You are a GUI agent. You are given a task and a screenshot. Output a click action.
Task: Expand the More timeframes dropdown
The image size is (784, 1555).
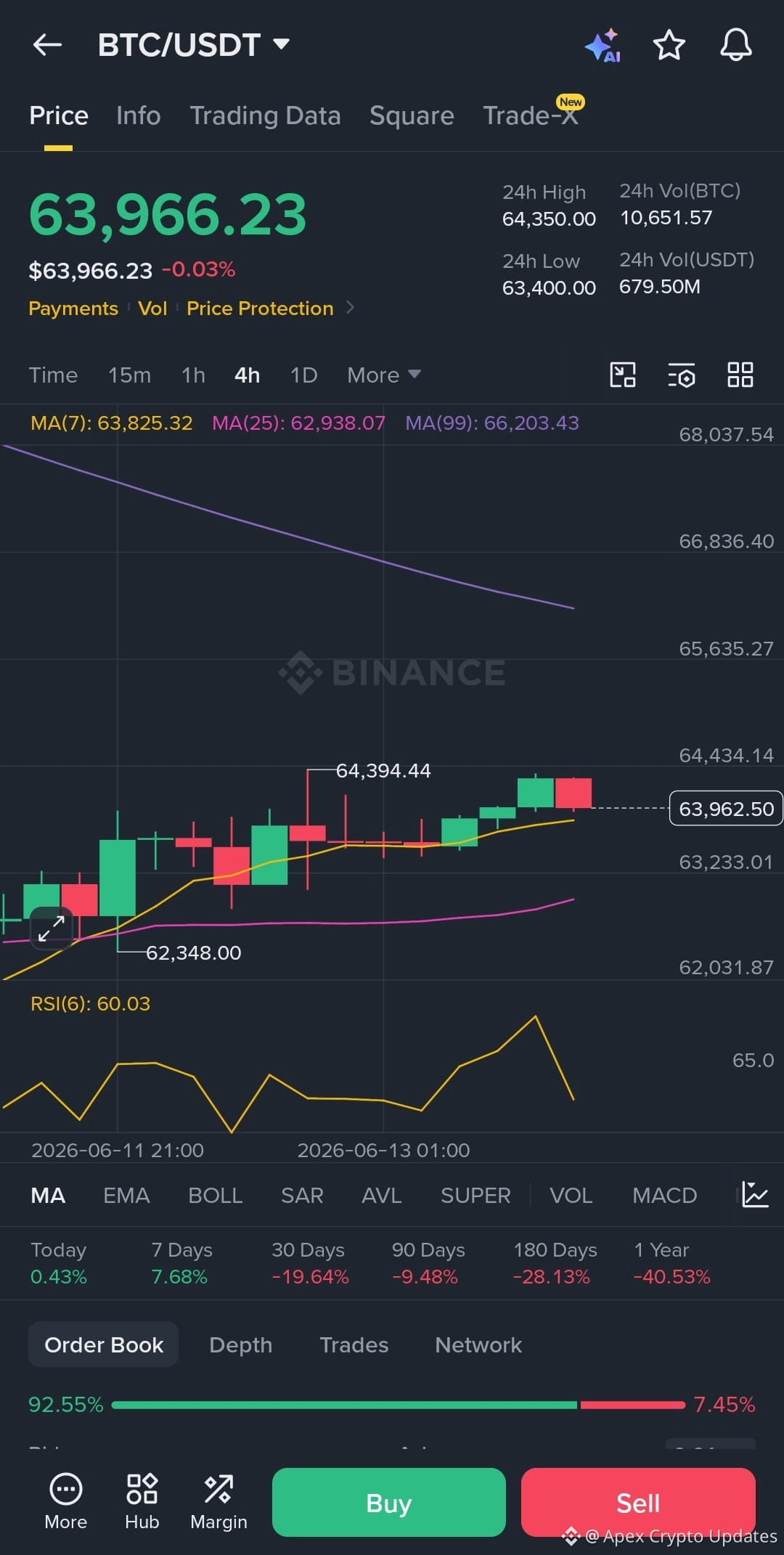[x=383, y=375]
